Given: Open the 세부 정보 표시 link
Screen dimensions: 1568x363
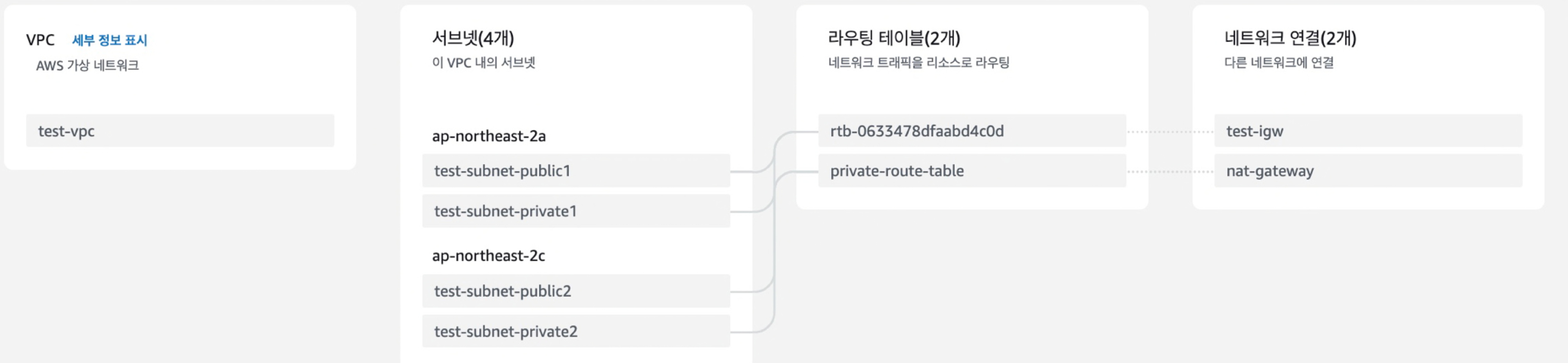Looking at the screenshot, I should (110, 40).
